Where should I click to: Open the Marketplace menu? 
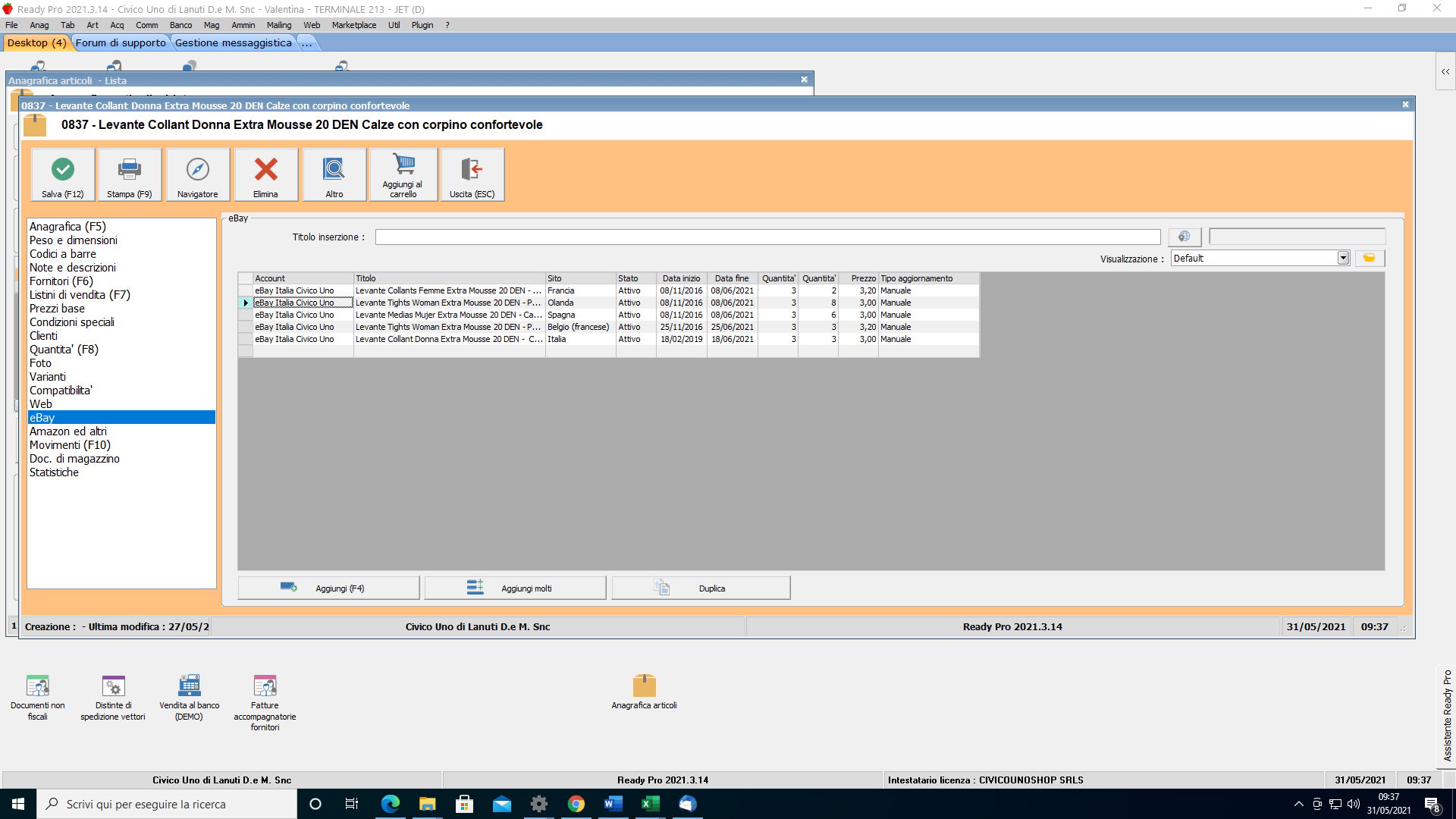tap(354, 25)
